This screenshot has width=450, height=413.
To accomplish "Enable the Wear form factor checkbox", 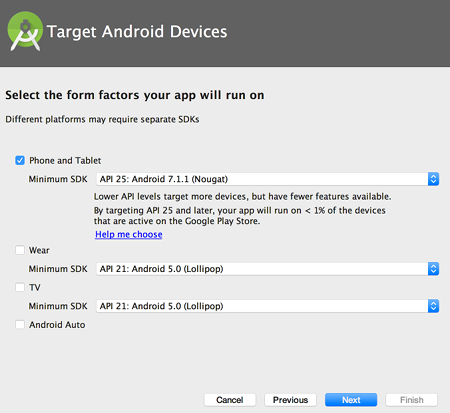I will tap(20, 250).
